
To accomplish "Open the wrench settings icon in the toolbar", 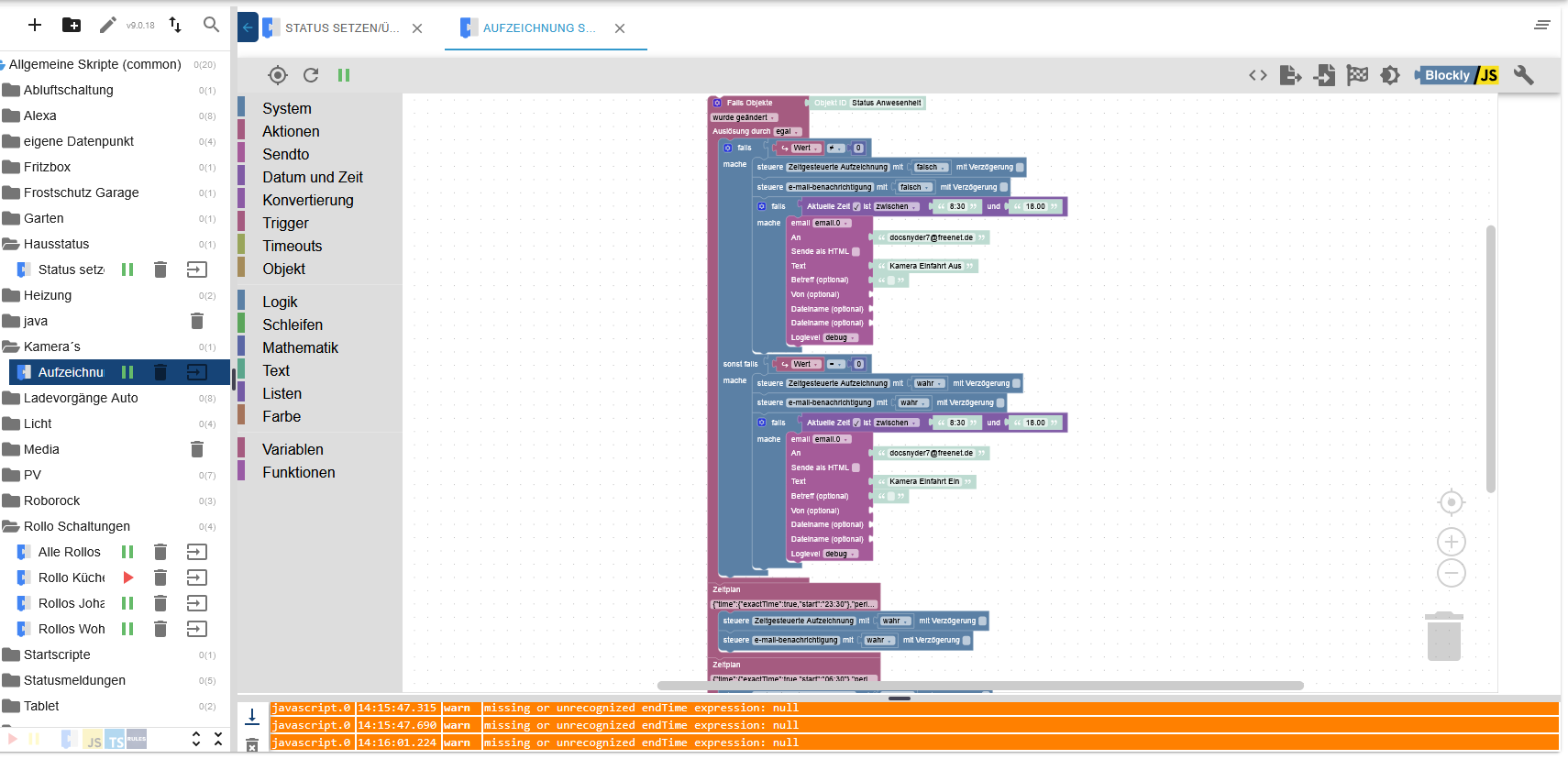I will pyautogui.click(x=1523, y=75).
